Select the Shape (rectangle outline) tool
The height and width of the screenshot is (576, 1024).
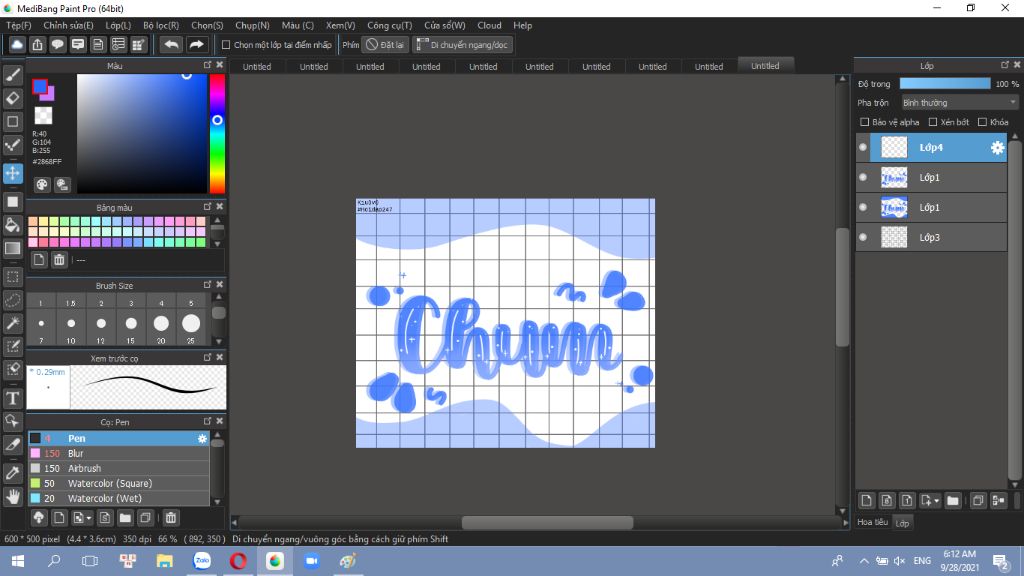coord(12,121)
